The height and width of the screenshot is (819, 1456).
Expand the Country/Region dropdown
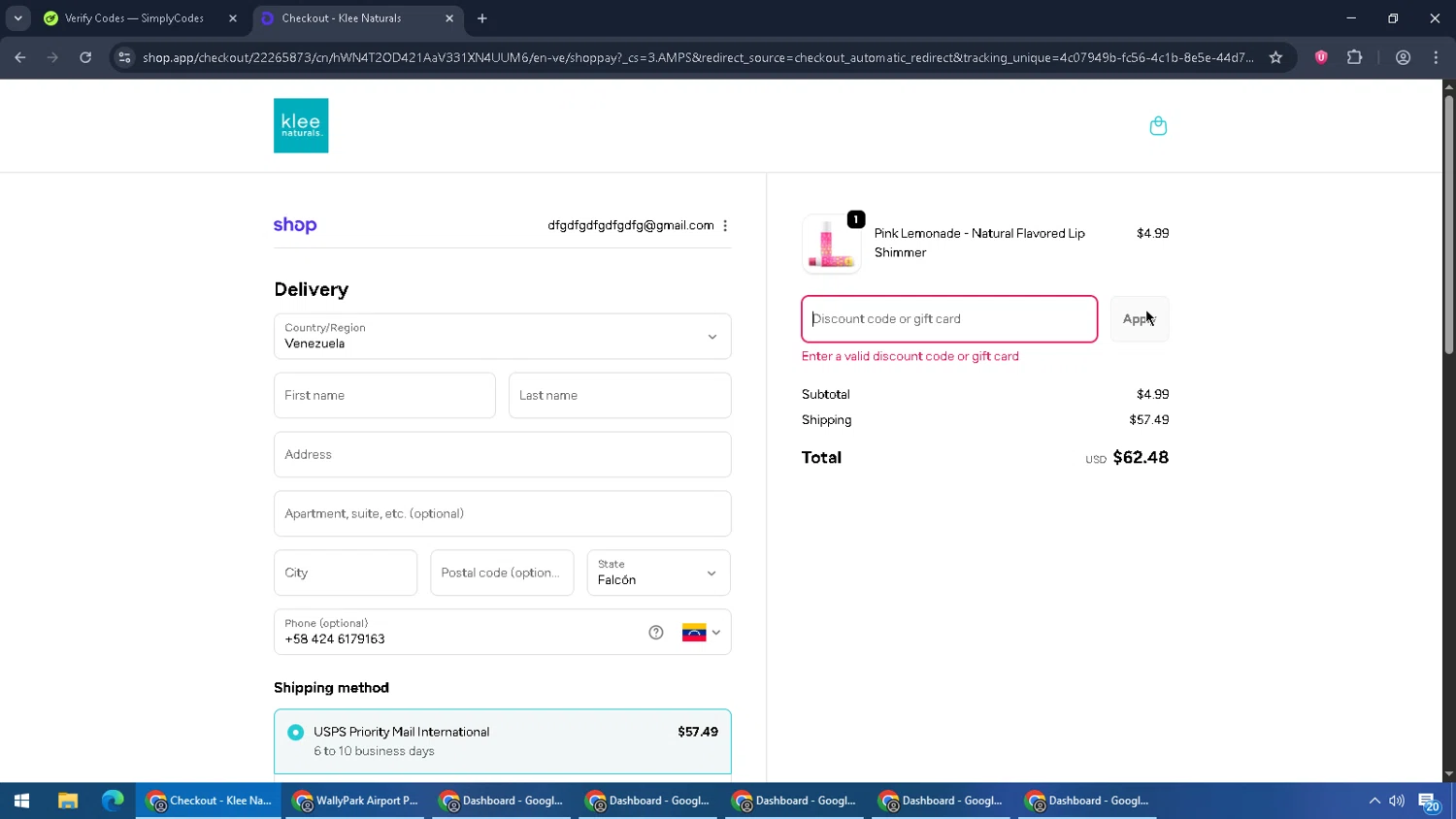tap(502, 337)
